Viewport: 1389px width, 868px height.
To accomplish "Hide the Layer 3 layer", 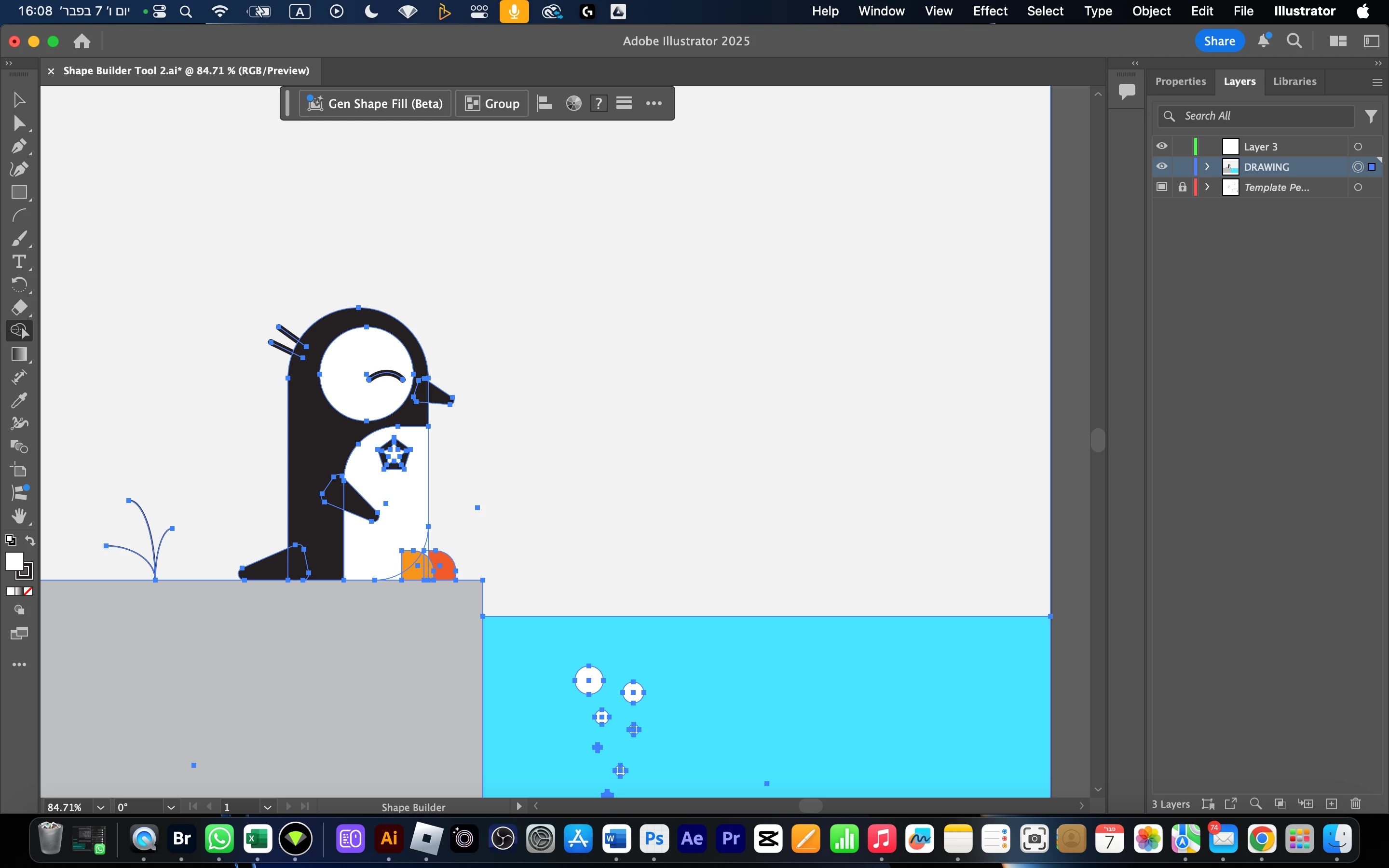I will (1162, 147).
